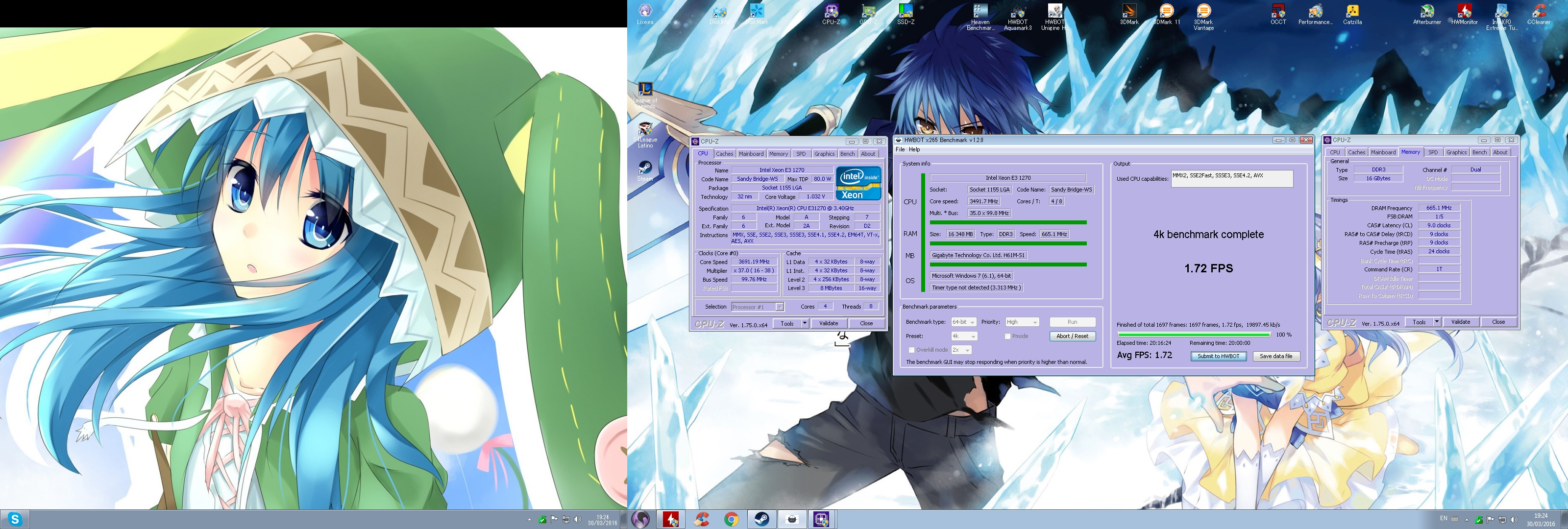
Task: Click the CCleaner taskbar icon
Action: pos(702,519)
